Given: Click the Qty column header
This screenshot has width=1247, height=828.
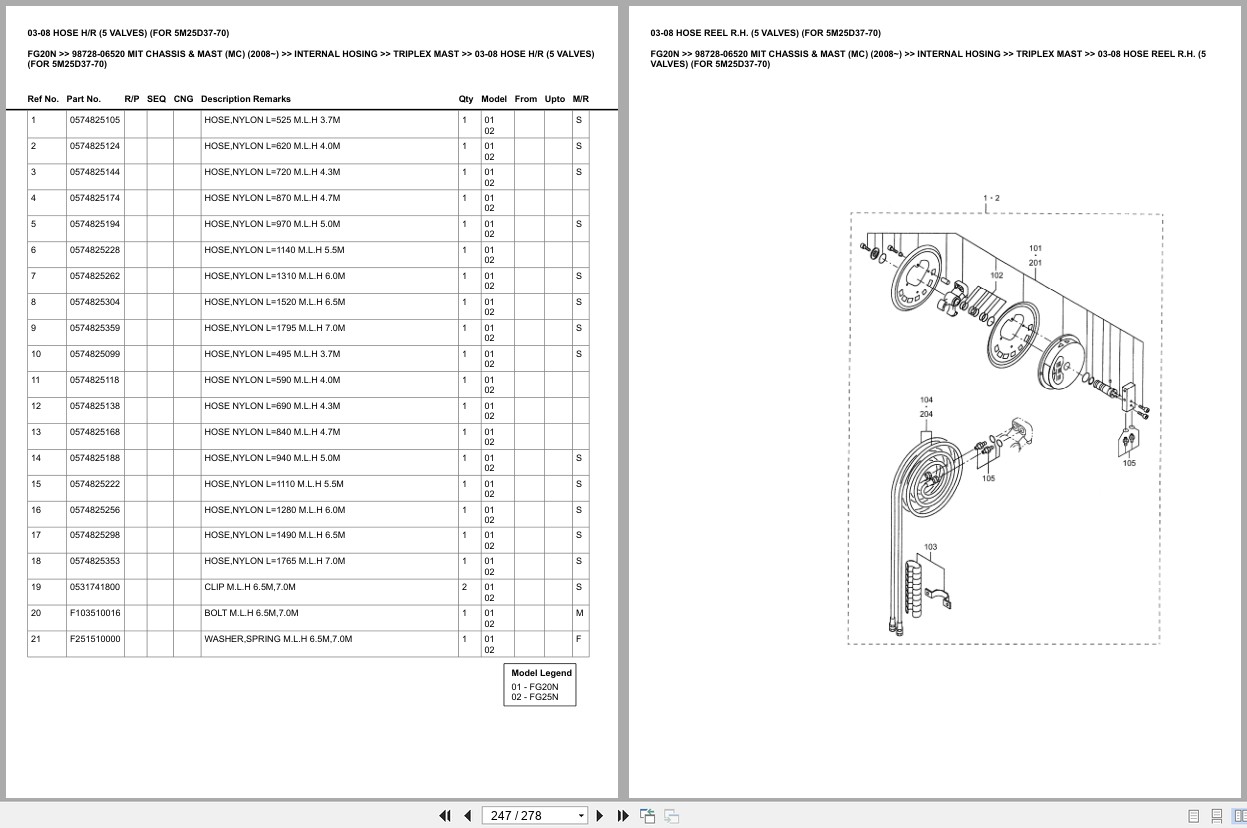Looking at the screenshot, I should click(466, 99).
